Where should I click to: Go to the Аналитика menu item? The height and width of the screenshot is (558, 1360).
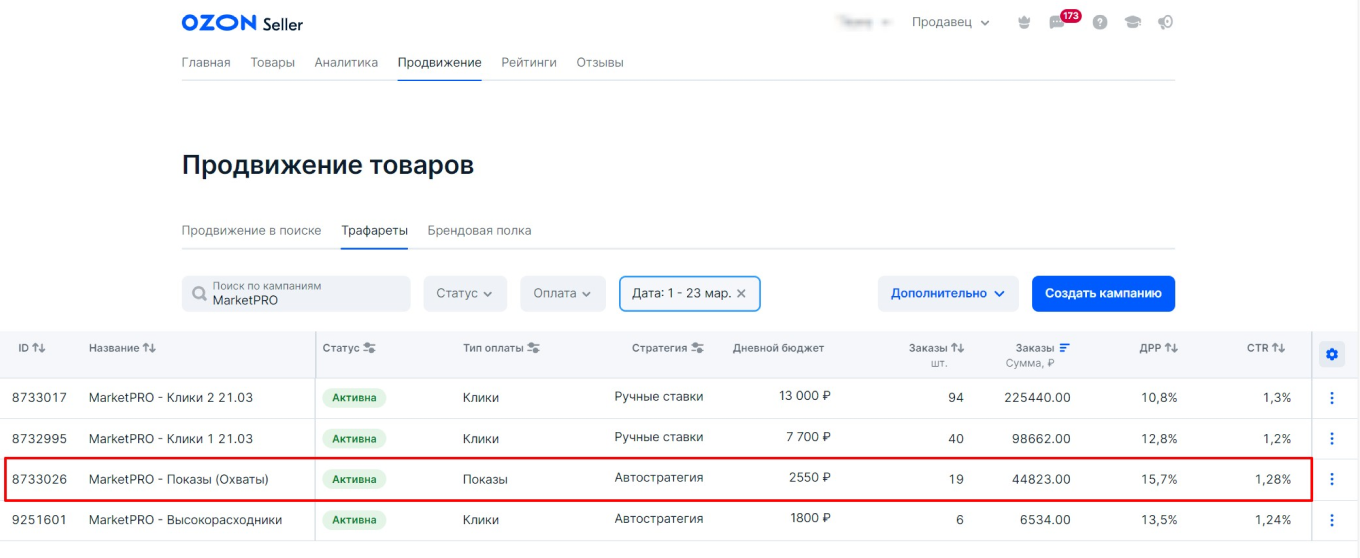pos(346,62)
